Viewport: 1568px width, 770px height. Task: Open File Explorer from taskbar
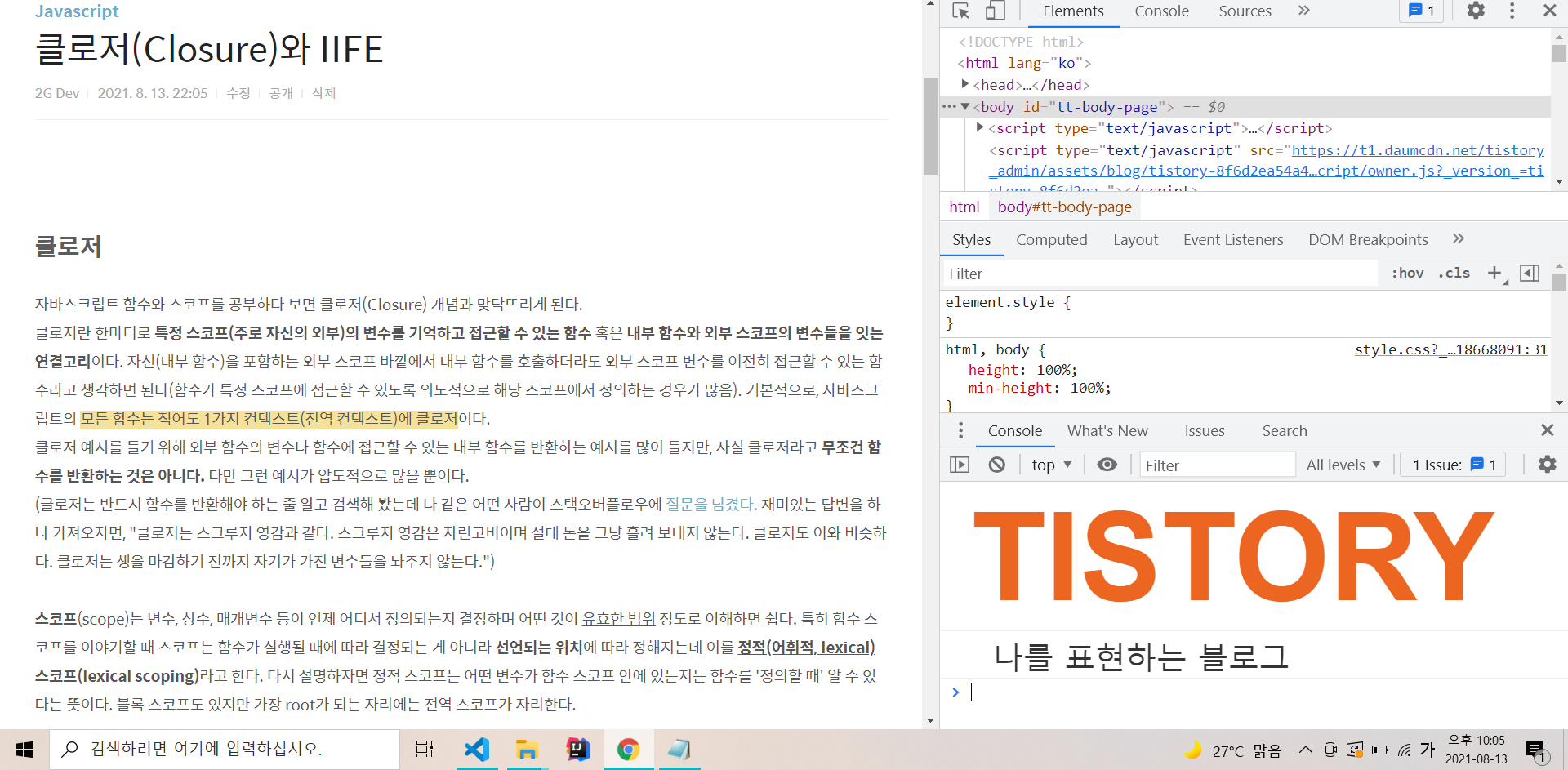point(527,750)
